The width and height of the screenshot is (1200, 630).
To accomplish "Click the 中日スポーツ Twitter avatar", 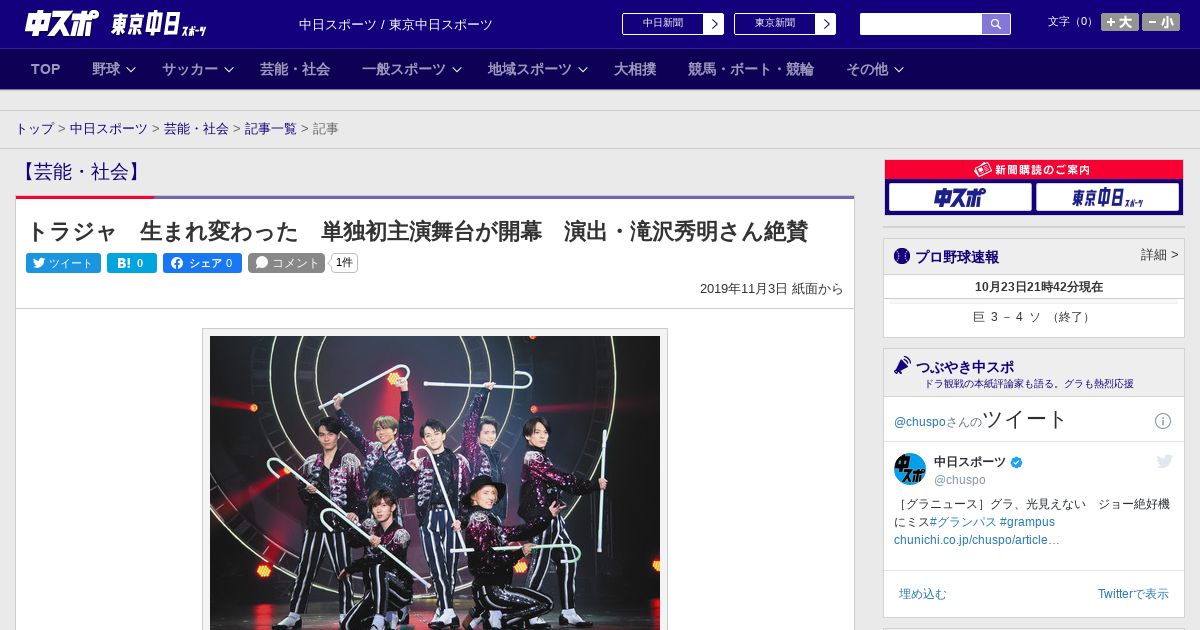I will coord(910,469).
